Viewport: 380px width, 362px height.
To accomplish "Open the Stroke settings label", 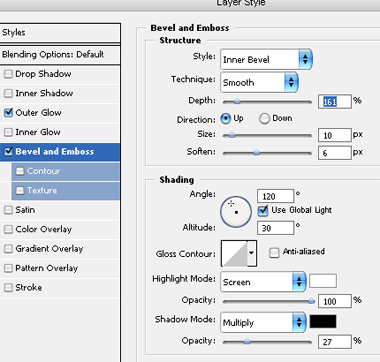I will (x=29, y=287).
